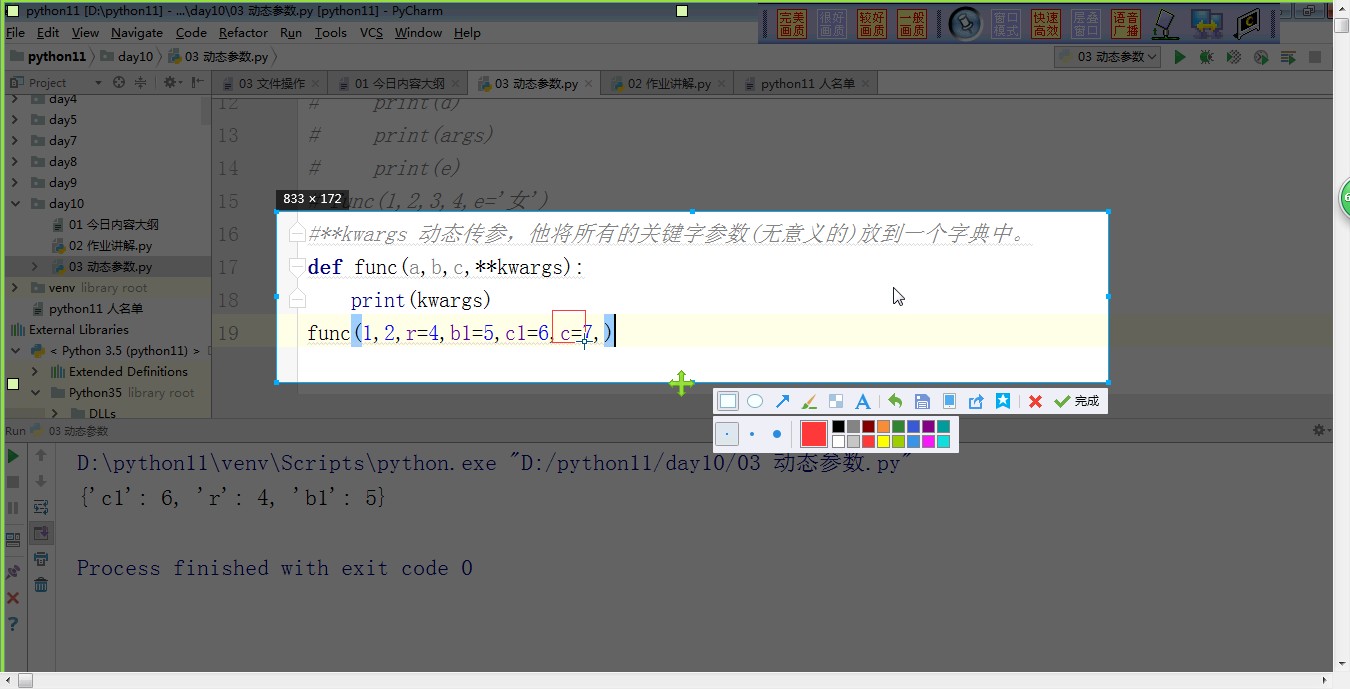Click the blue star collect icon
This screenshot has width=1350, height=689.
[x=1002, y=401]
